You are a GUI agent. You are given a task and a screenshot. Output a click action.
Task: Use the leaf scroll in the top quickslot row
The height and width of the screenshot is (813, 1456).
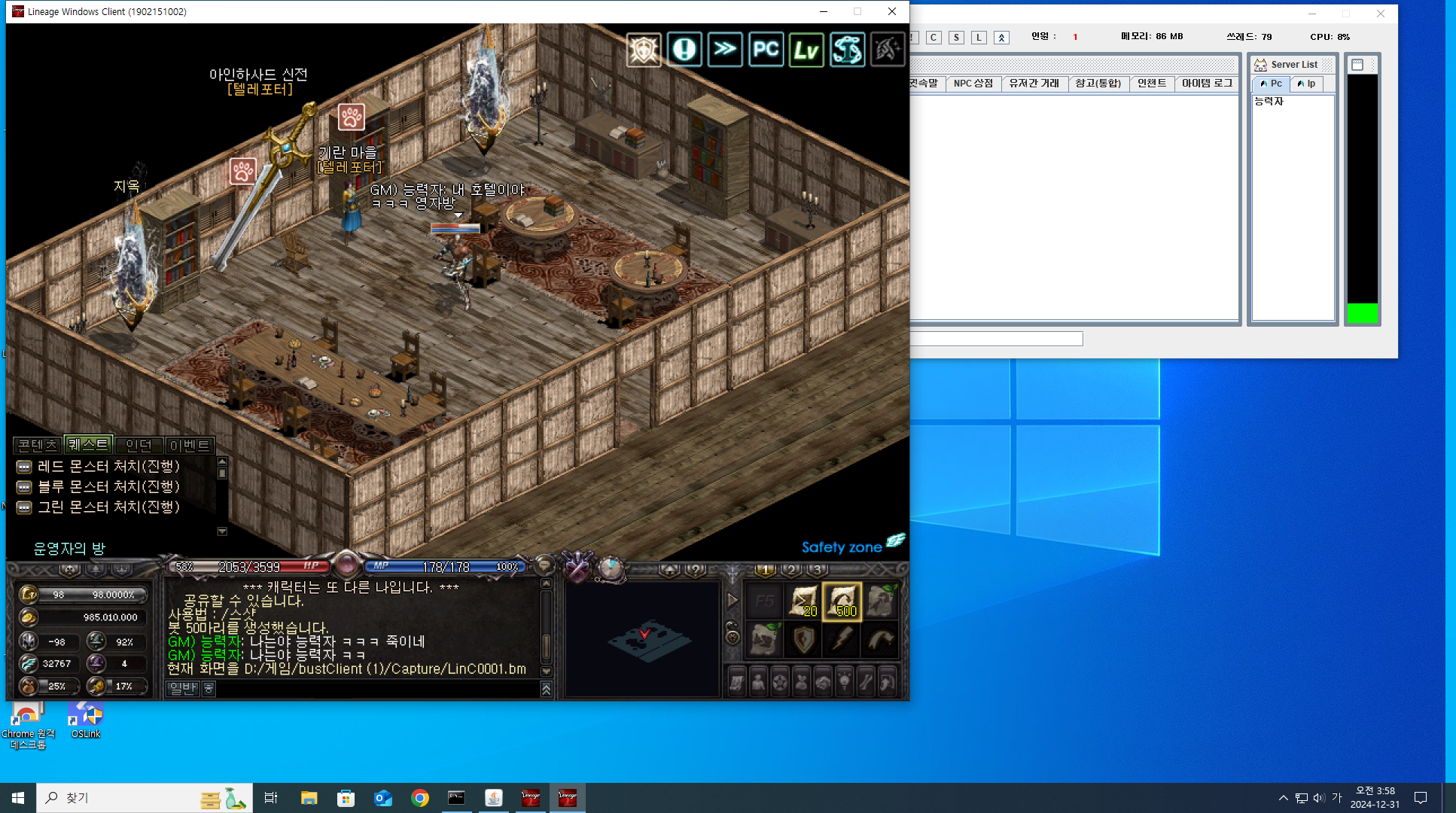(x=881, y=601)
